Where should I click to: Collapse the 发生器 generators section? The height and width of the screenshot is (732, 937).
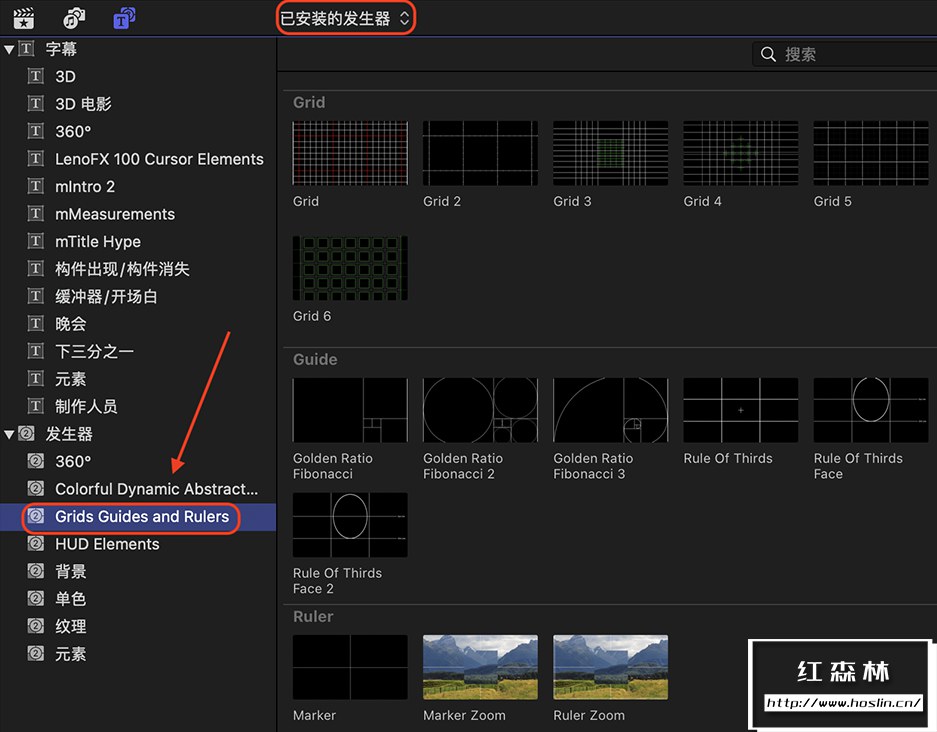9,434
